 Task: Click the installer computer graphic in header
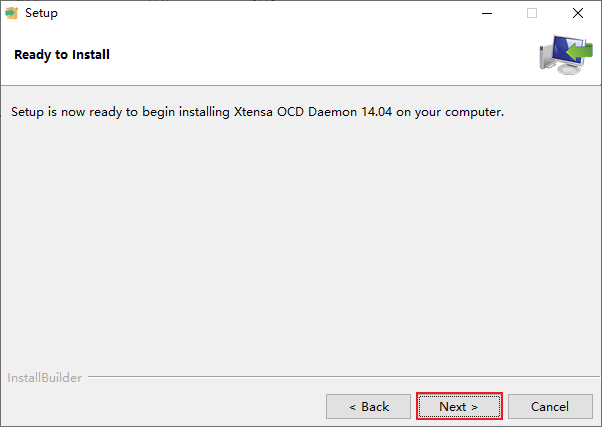[x=566, y=55]
